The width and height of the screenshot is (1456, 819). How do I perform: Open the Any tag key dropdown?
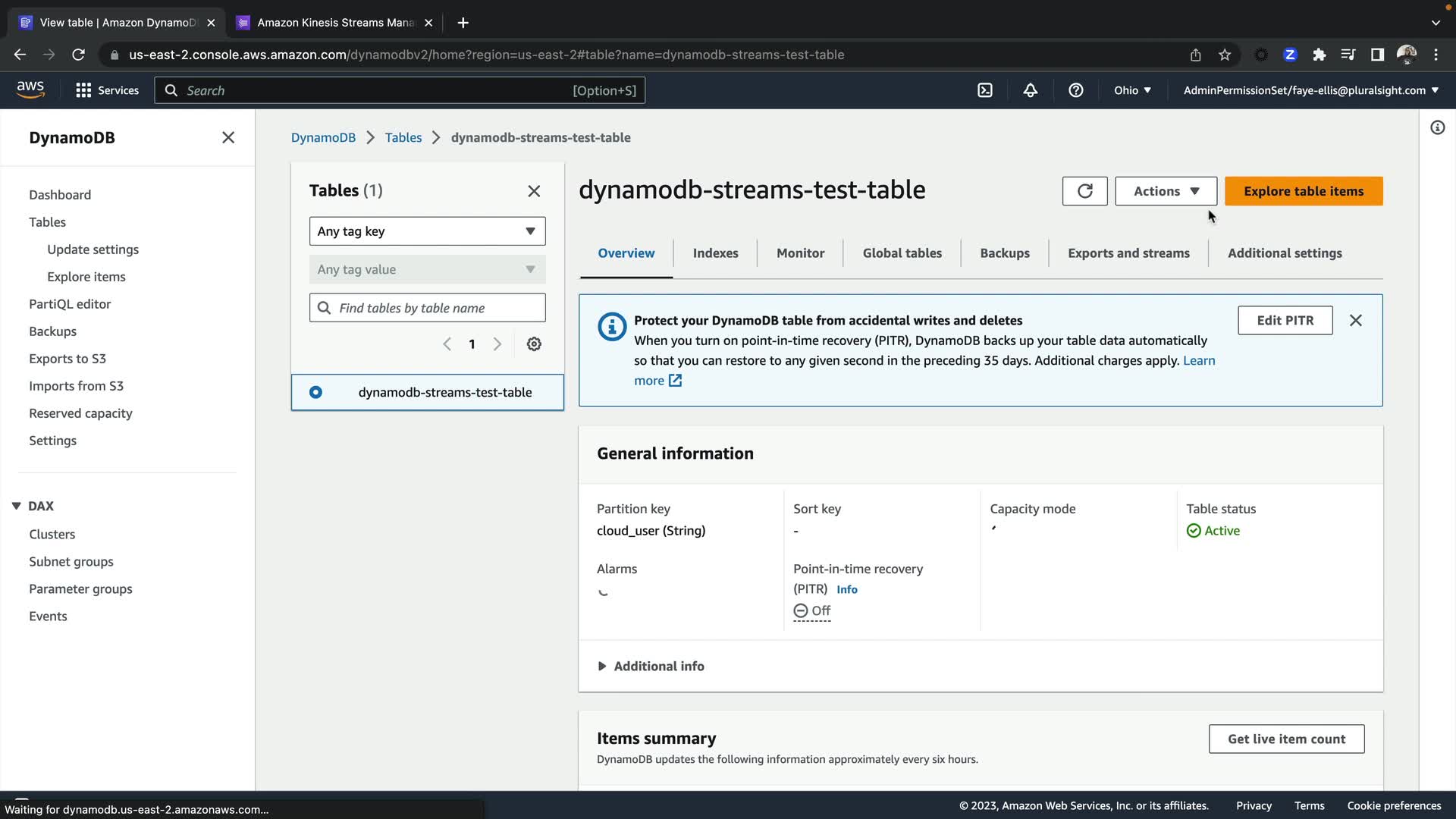[427, 231]
